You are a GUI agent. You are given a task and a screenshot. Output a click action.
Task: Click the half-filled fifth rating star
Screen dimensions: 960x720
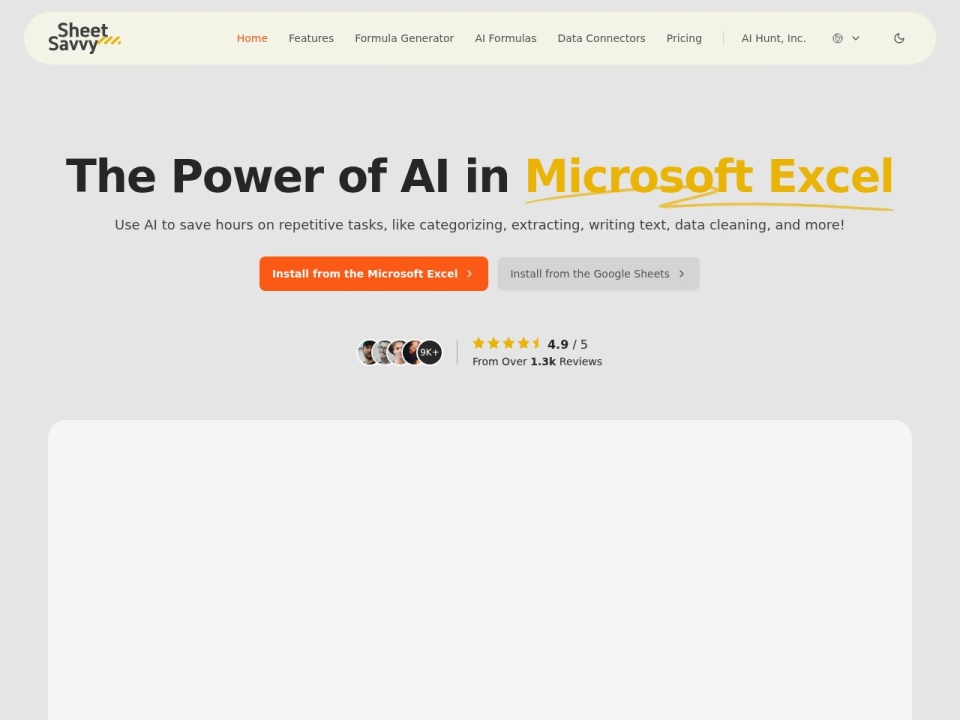[x=537, y=343]
